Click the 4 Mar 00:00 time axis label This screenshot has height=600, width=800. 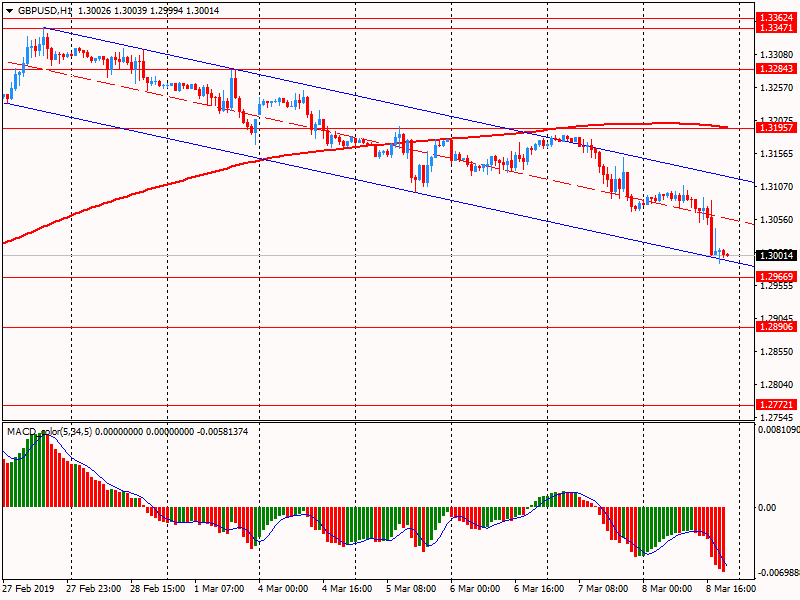tap(283, 589)
